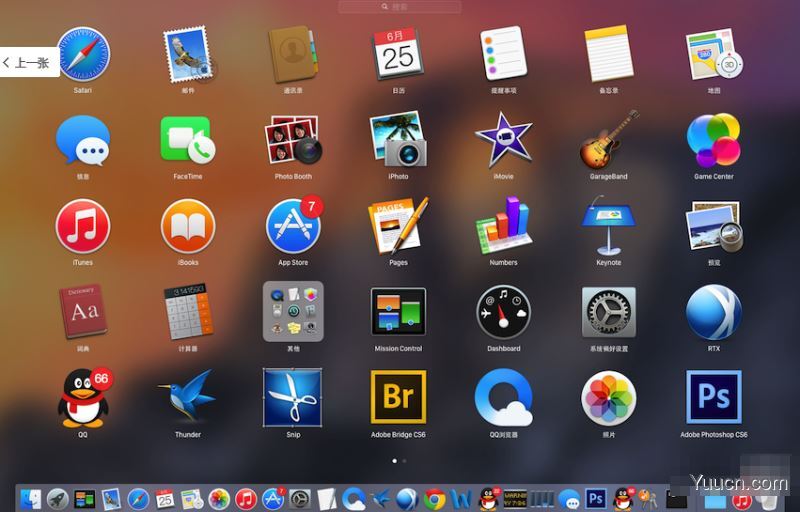Launch iMovie
Viewport: 800px width, 512px height.
504,139
